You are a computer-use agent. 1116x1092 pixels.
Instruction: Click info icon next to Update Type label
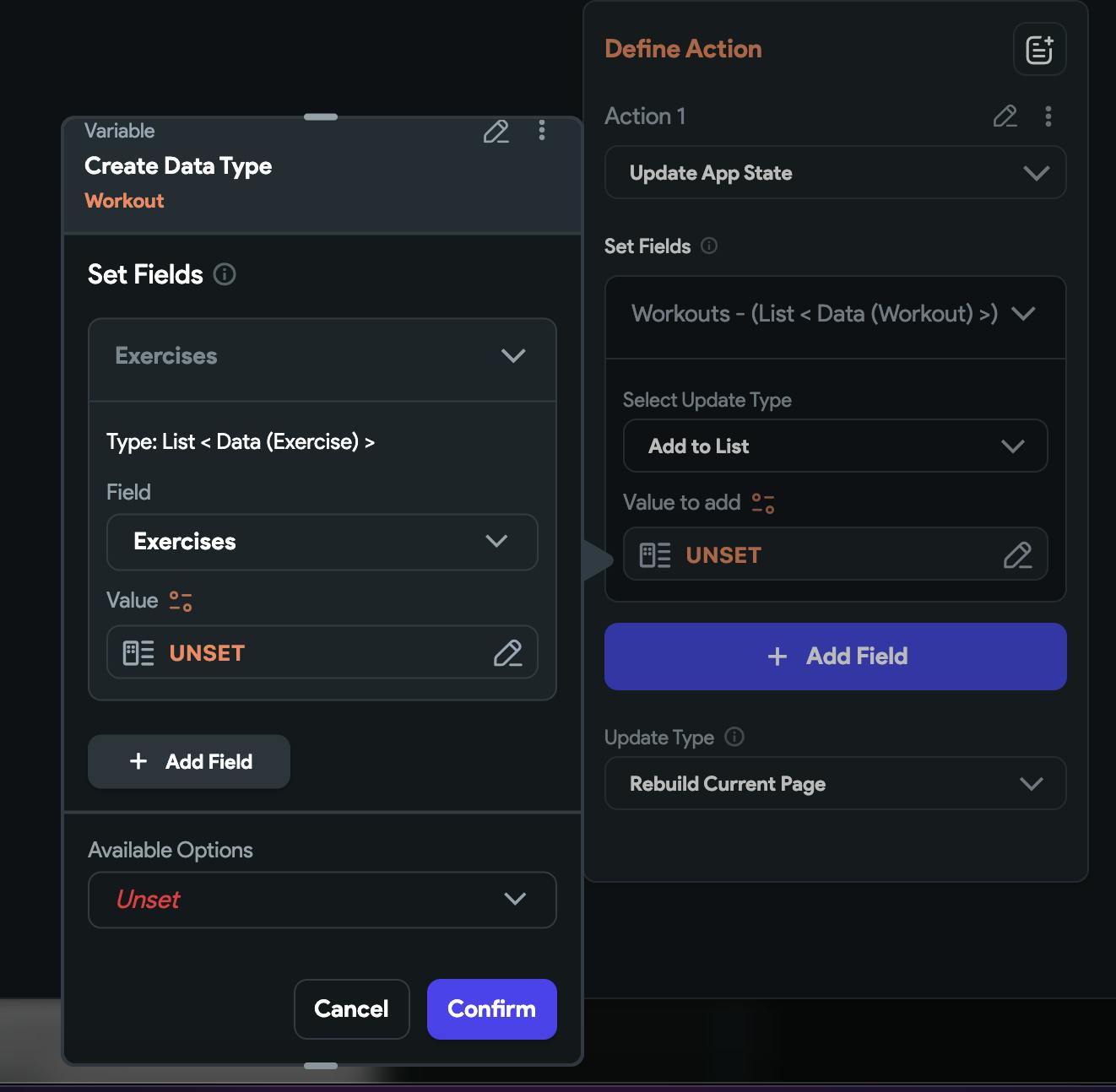tap(734, 737)
